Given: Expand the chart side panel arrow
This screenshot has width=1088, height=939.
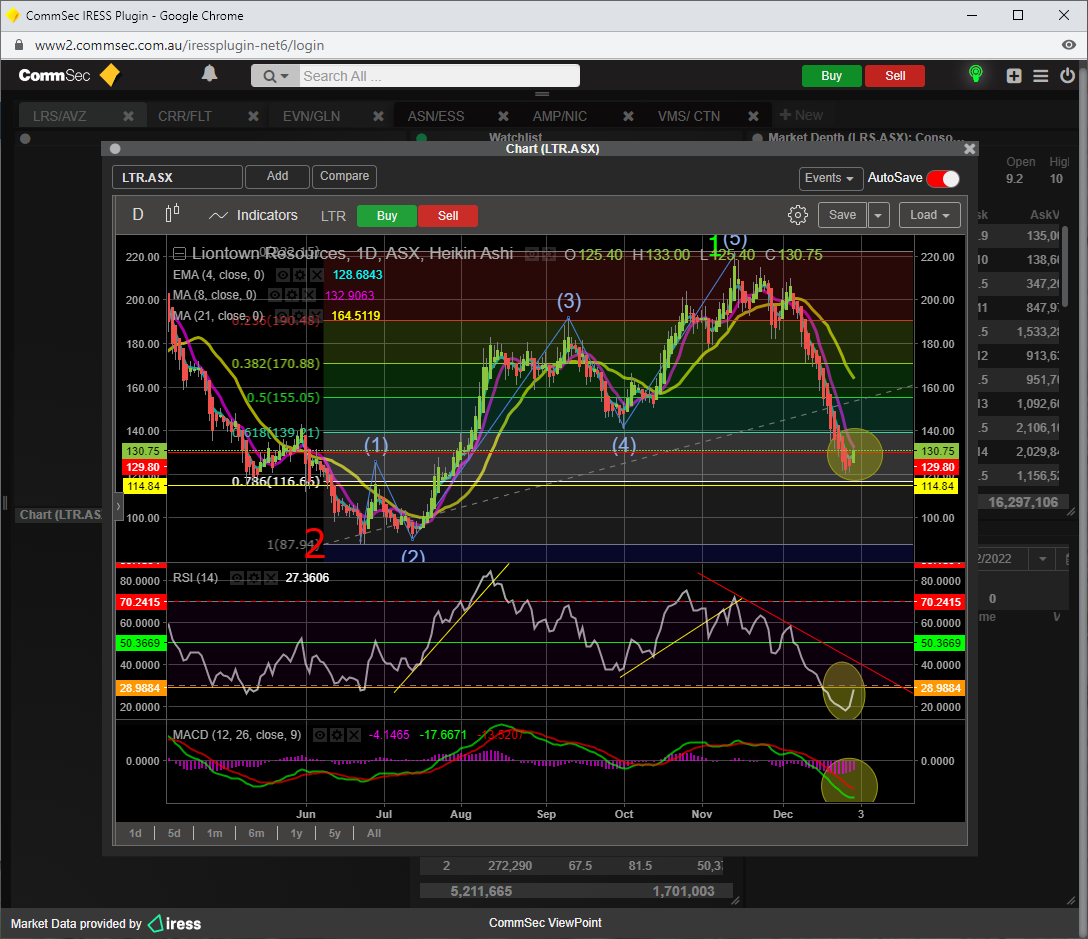Looking at the screenshot, I should (x=118, y=507).
